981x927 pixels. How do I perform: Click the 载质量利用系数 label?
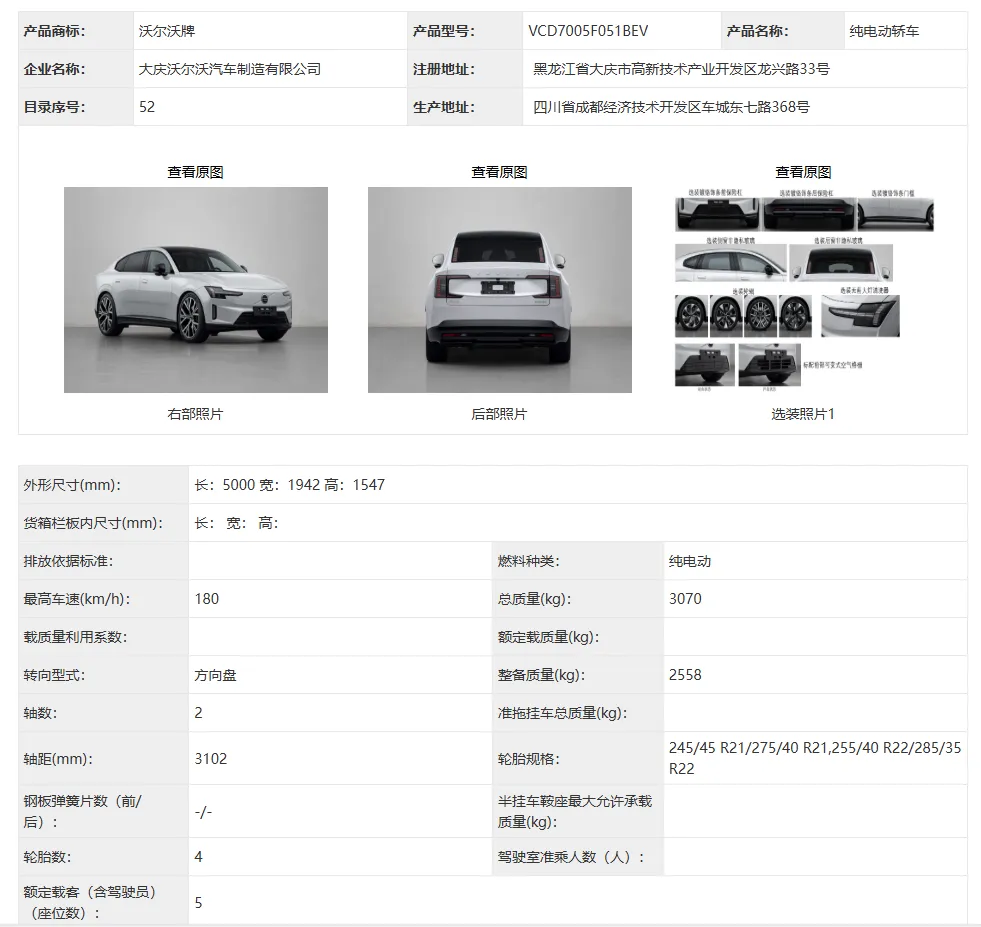click(75, 637)
